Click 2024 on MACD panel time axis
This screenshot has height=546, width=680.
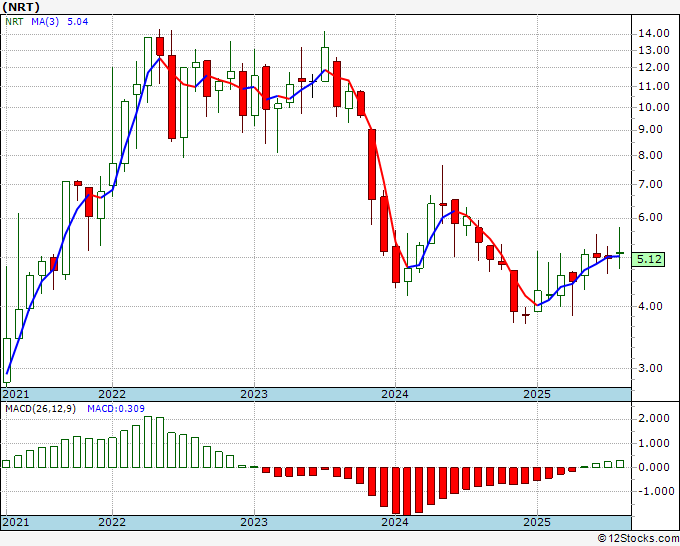click(395, 522)
